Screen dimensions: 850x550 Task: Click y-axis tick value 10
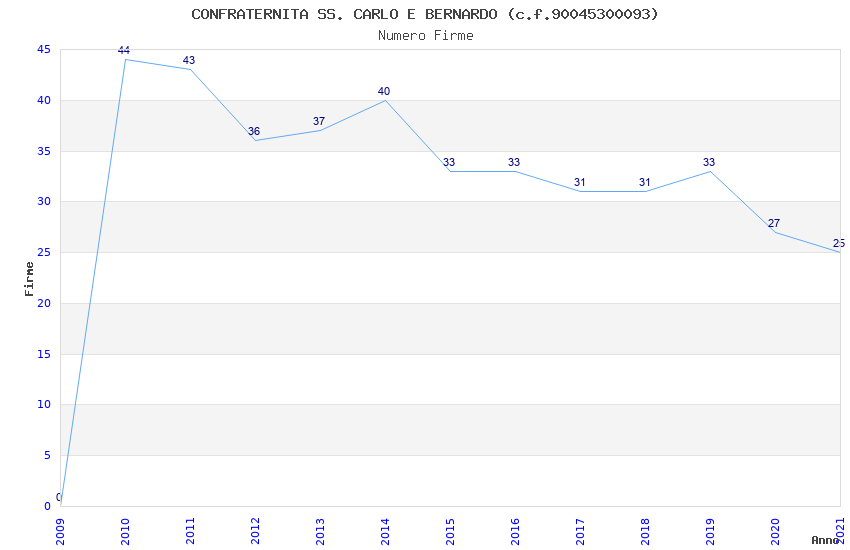pyautogui.click(x=44, y=405)
